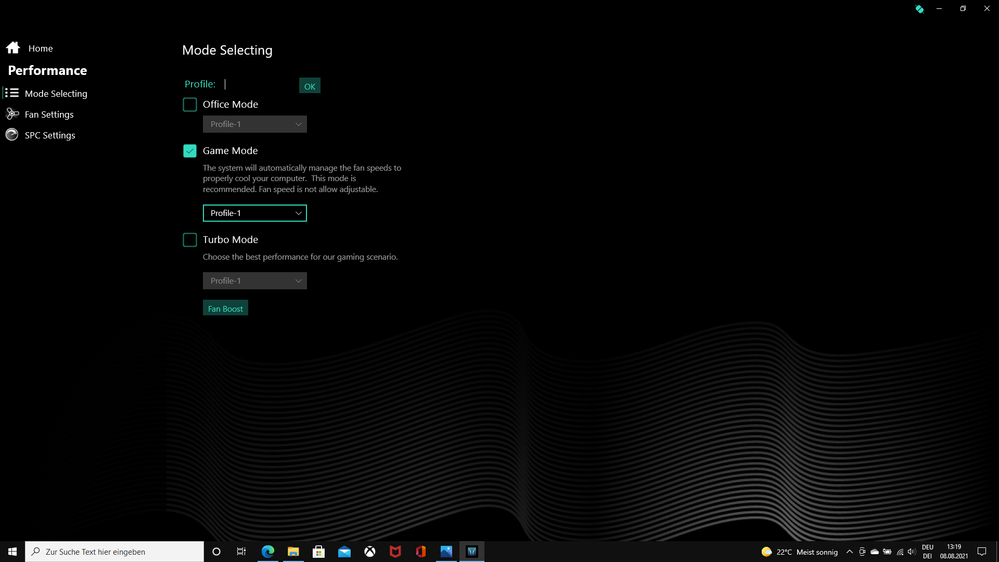This screenshot has height=562, width=999.
Task: Open weather widget 22°C Meist sonnig
Action: coord(800,552)
